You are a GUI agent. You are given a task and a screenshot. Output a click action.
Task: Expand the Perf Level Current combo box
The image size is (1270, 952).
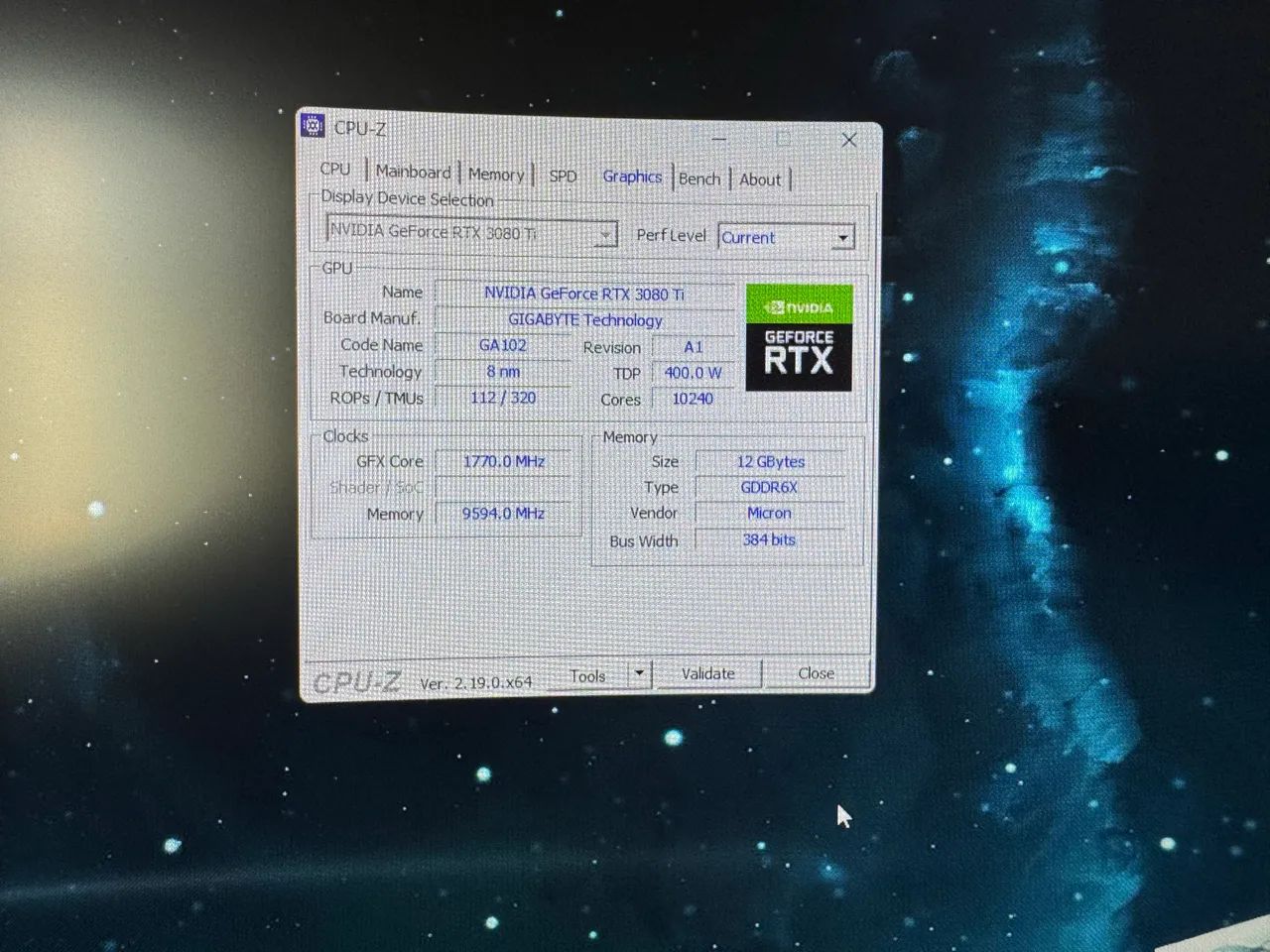[x=785, y=237]
